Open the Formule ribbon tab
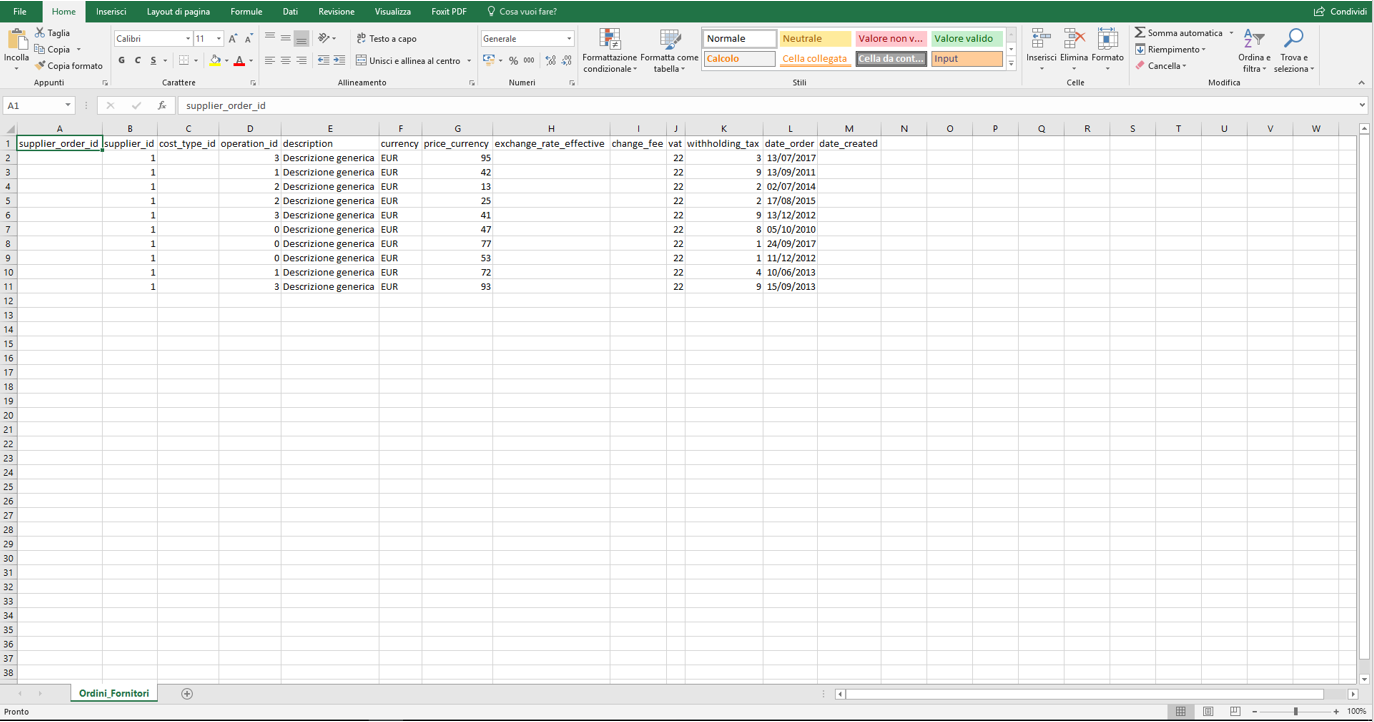 click(x=246, y=12)
